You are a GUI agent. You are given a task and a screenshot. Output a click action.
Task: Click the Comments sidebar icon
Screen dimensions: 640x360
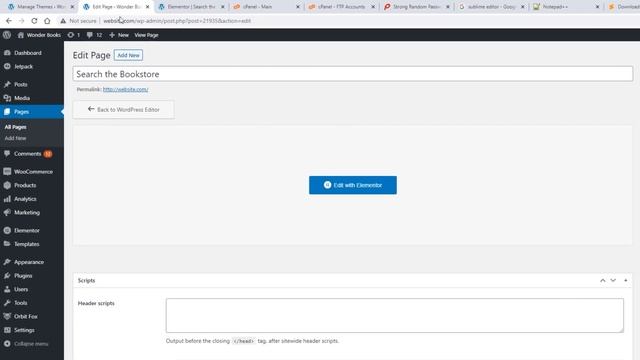tap(7, 153)
